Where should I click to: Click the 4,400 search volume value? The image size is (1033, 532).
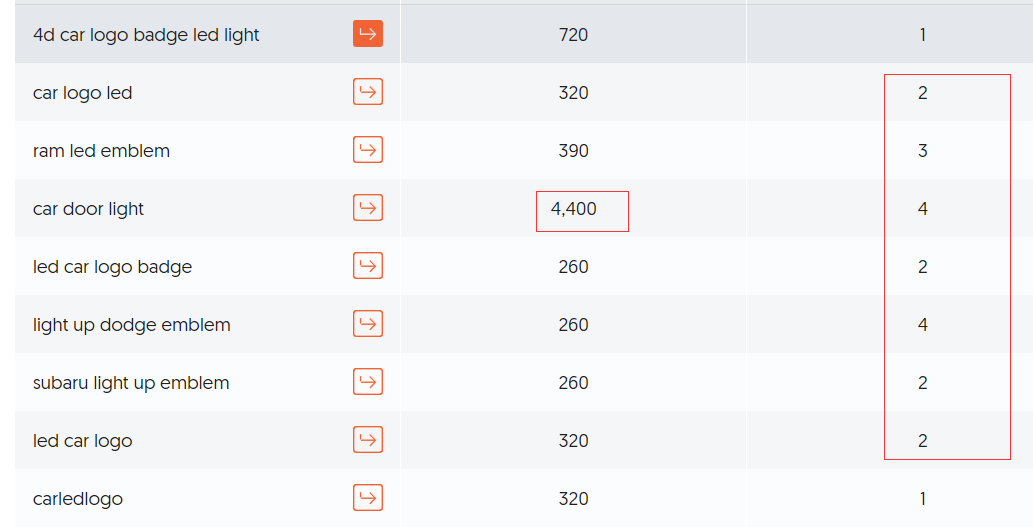(573, 209)
